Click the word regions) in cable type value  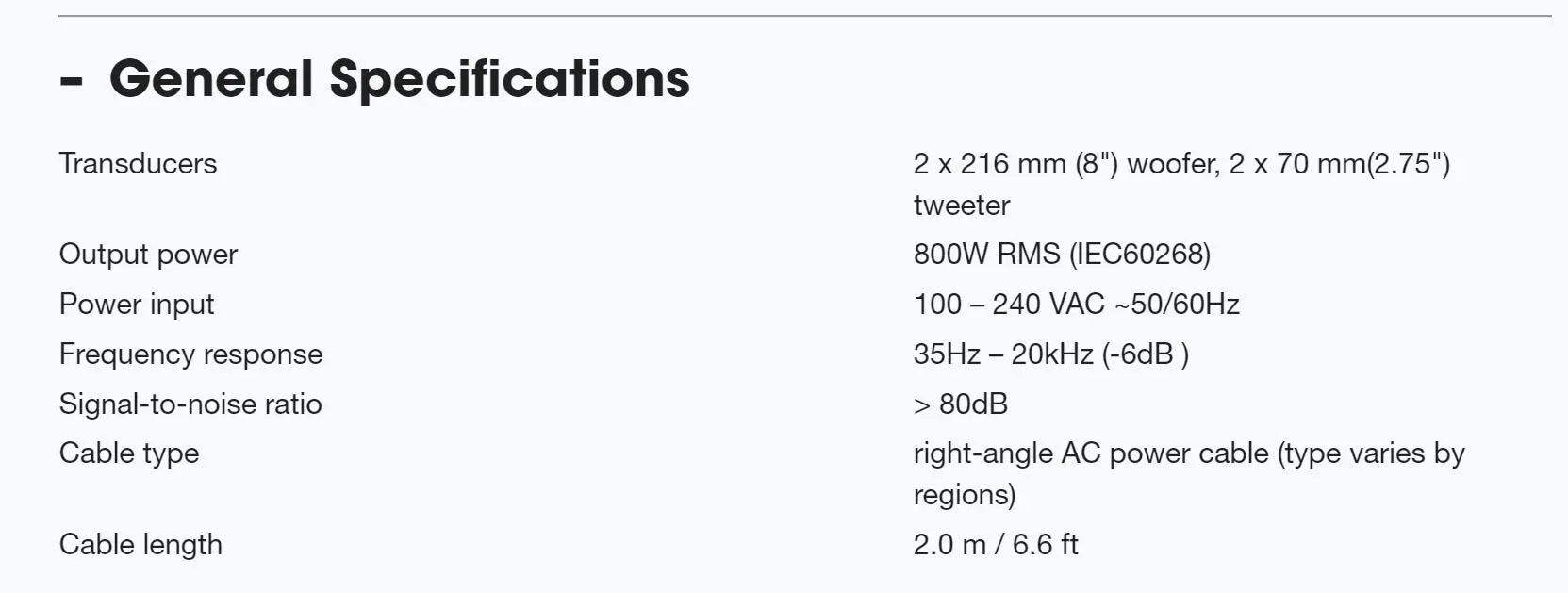964,494
